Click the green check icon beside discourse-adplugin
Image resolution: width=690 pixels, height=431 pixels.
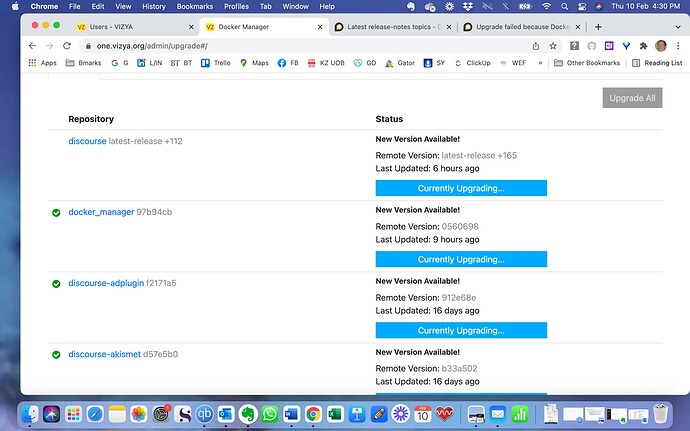pyautogui.click(x=56, y=284)
